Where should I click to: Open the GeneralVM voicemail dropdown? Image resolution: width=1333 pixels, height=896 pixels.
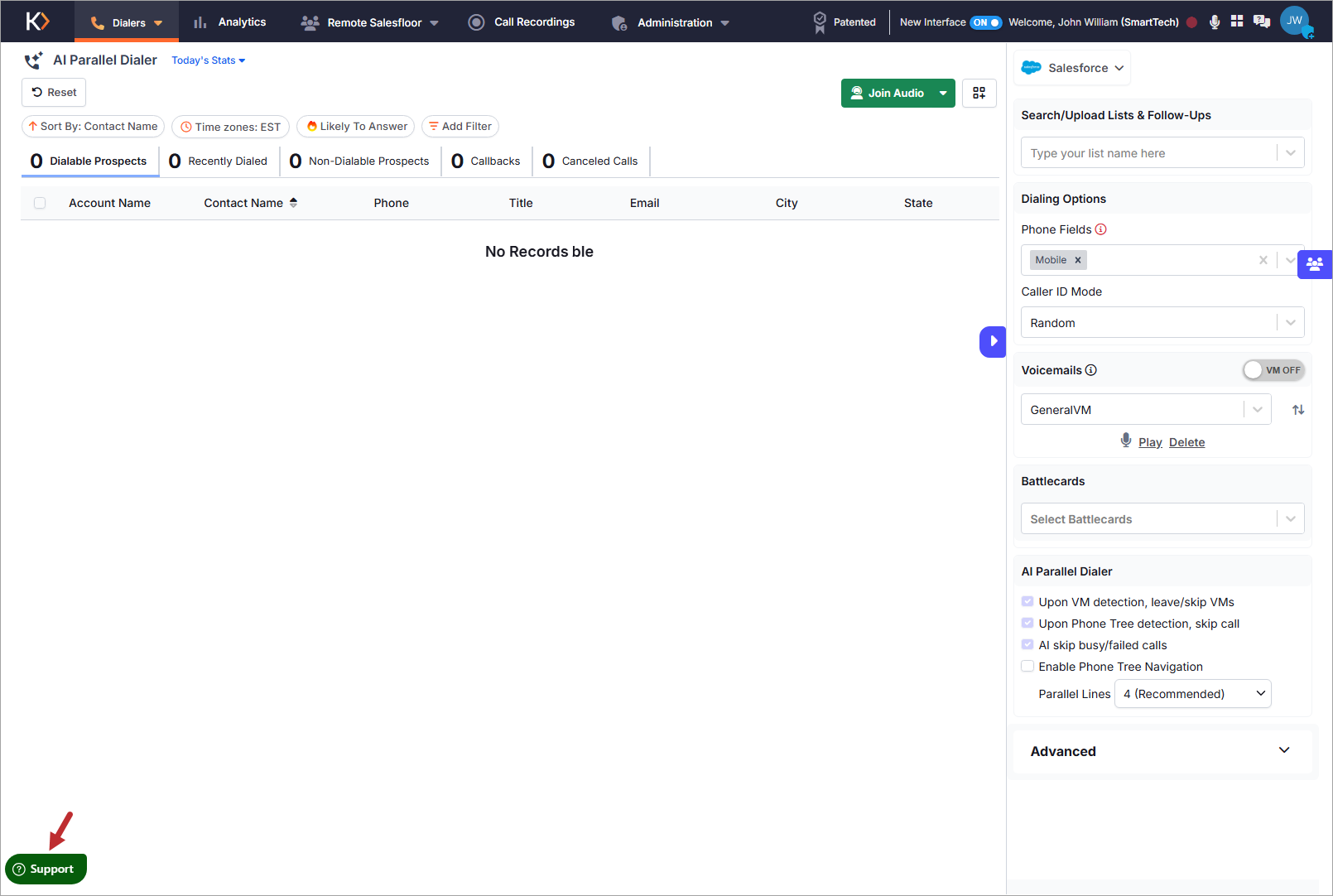(1146, 410)
